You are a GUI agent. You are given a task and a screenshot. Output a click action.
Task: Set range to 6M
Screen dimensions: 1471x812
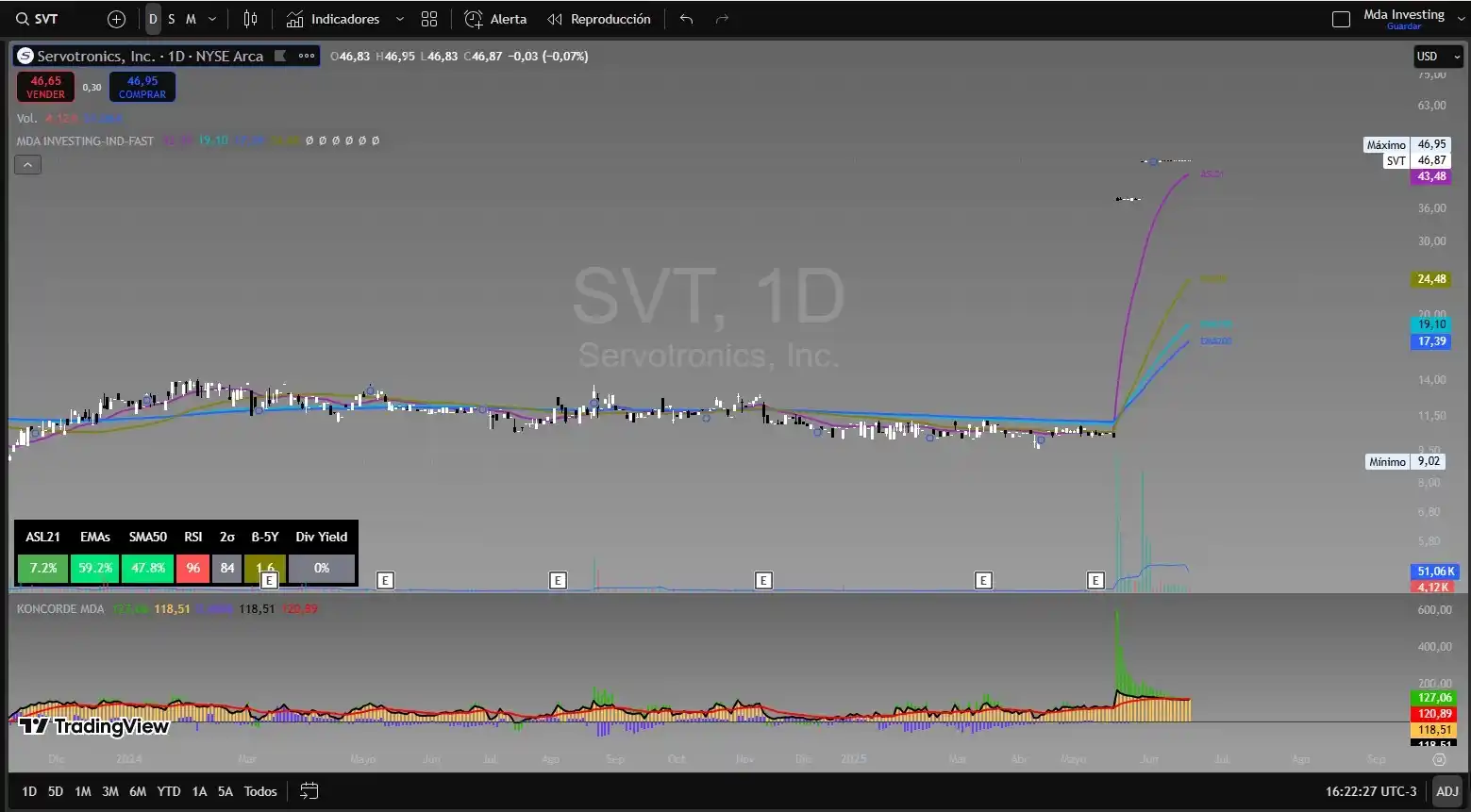pos(138,791)
